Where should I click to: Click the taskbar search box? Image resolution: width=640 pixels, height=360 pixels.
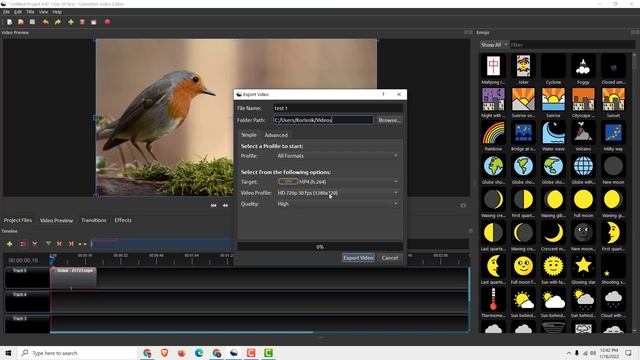click(78, 353)
